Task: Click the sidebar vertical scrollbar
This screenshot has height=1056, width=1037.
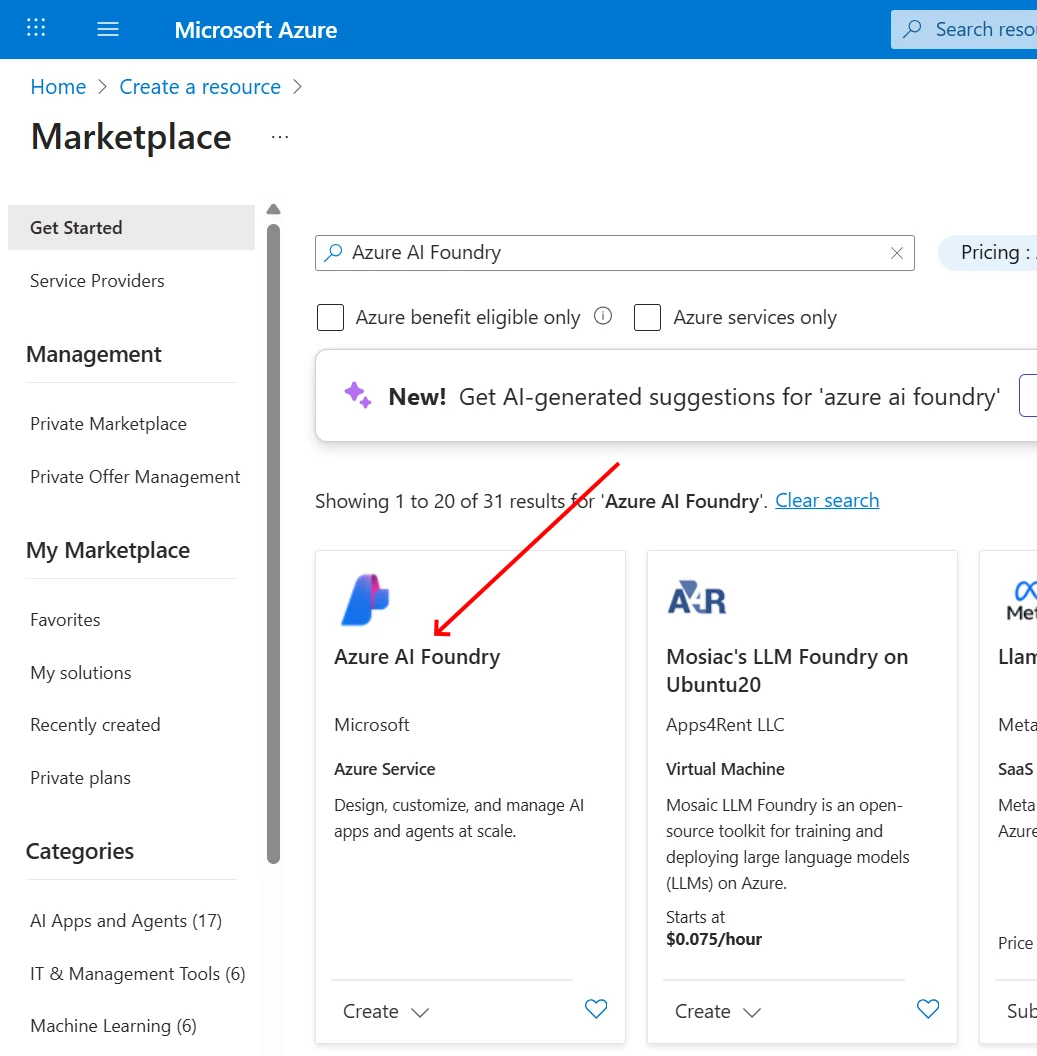Action: (273, 543)
